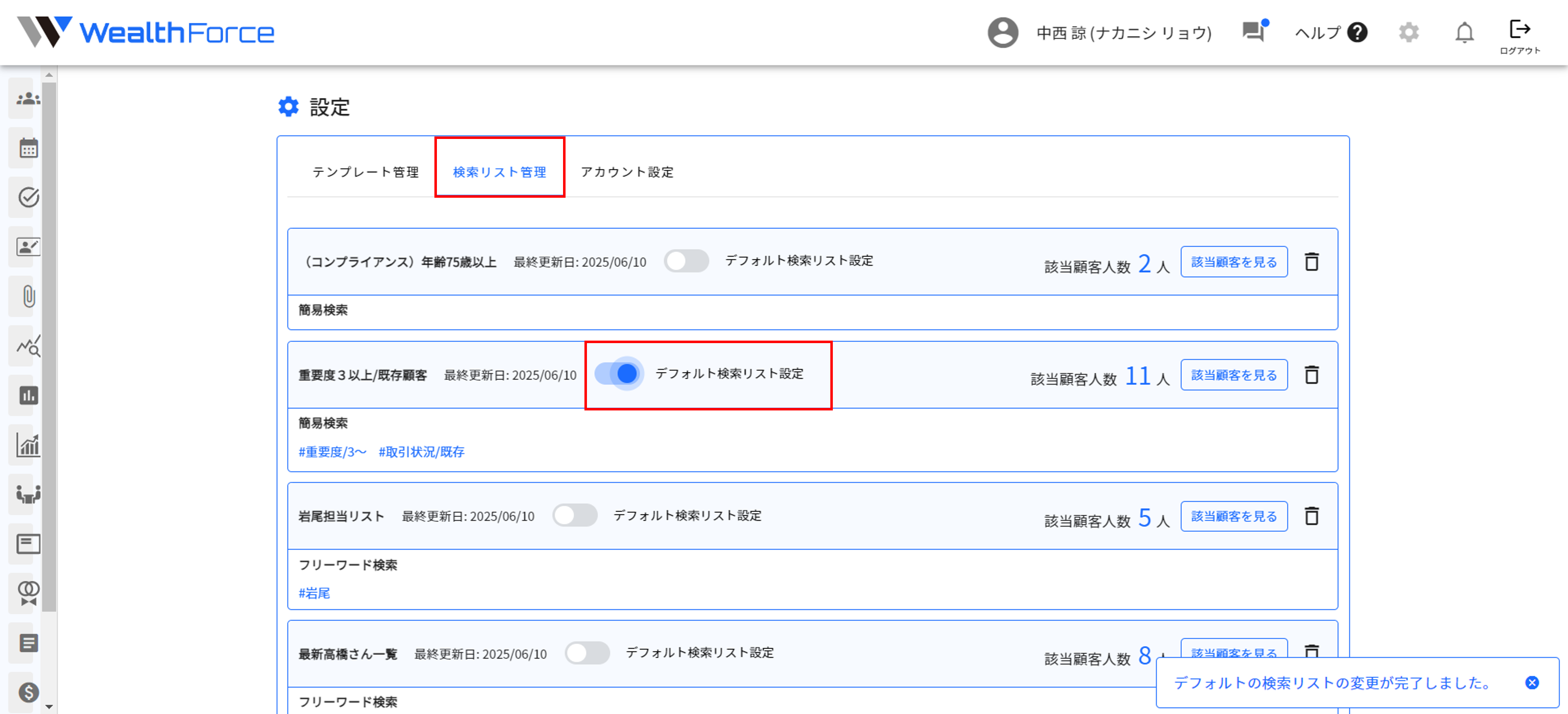
Task: Click the #岩尾 tag
Action: coord(314,593)
